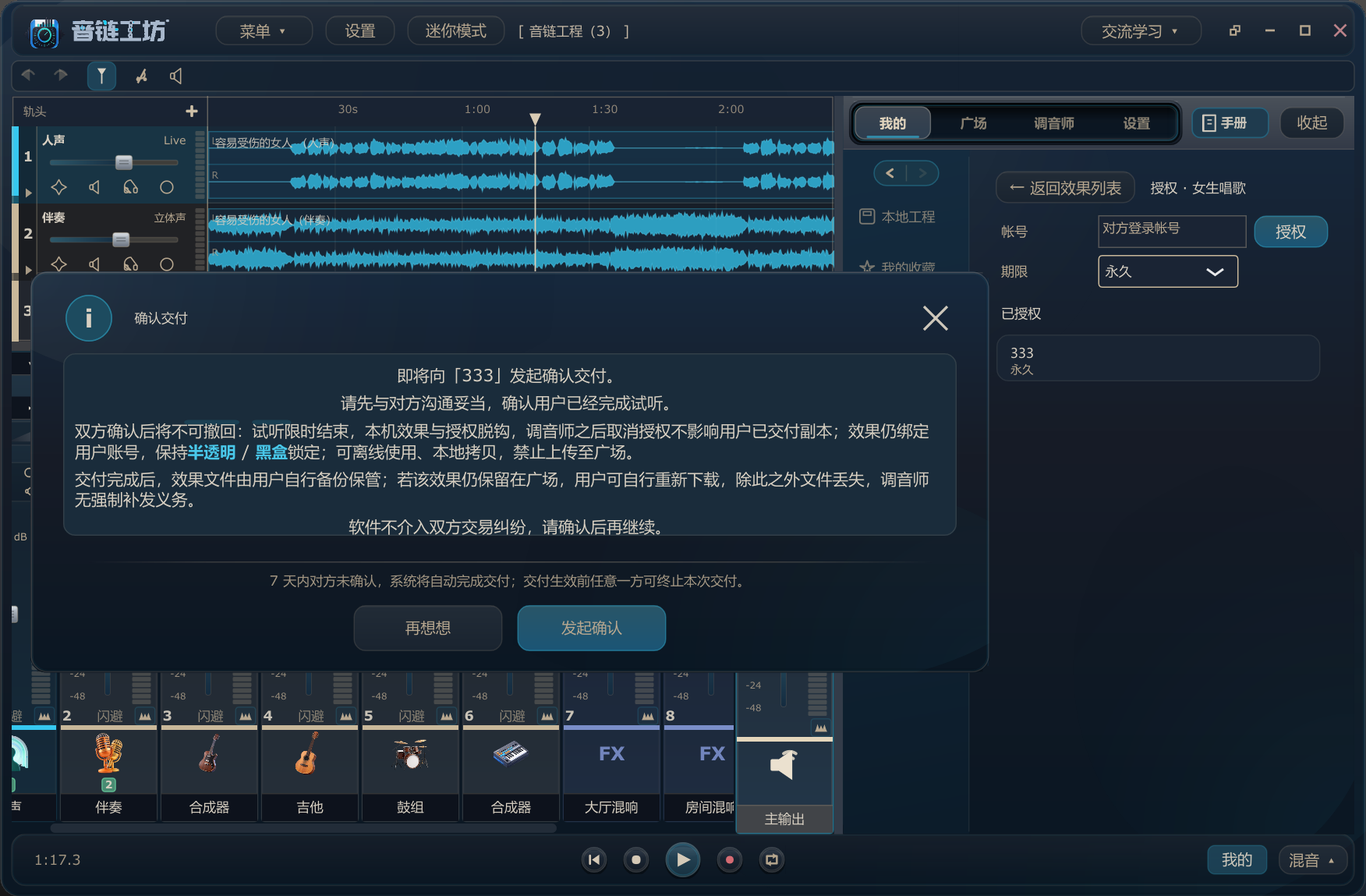This screenshot has height=896, width=1366.
Task: Add a new track with plus icon
Action: click(192, 112)
